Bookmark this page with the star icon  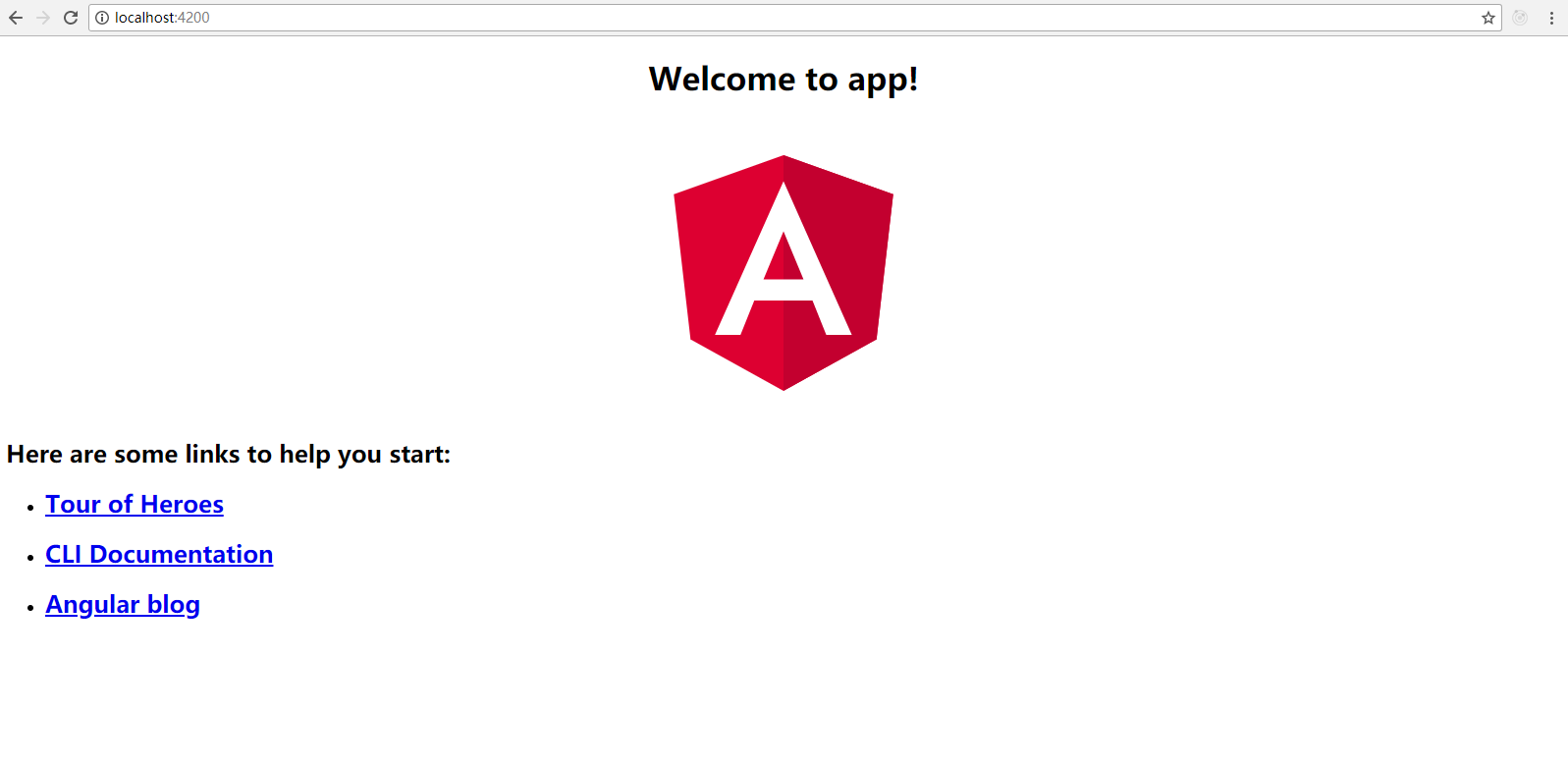tap(1487, 18)
